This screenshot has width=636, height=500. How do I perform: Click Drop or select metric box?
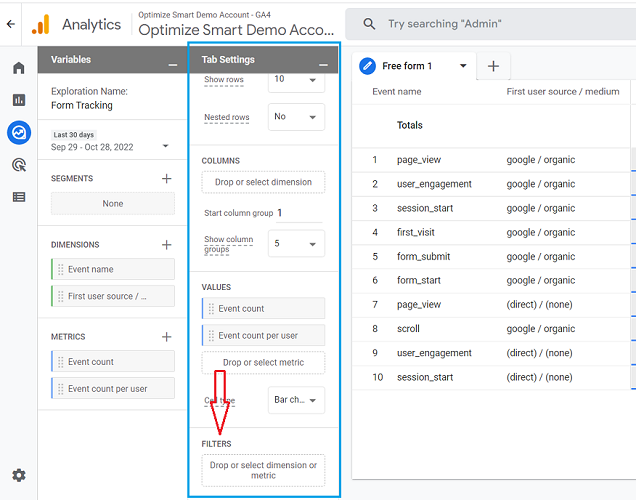point(263,363)
